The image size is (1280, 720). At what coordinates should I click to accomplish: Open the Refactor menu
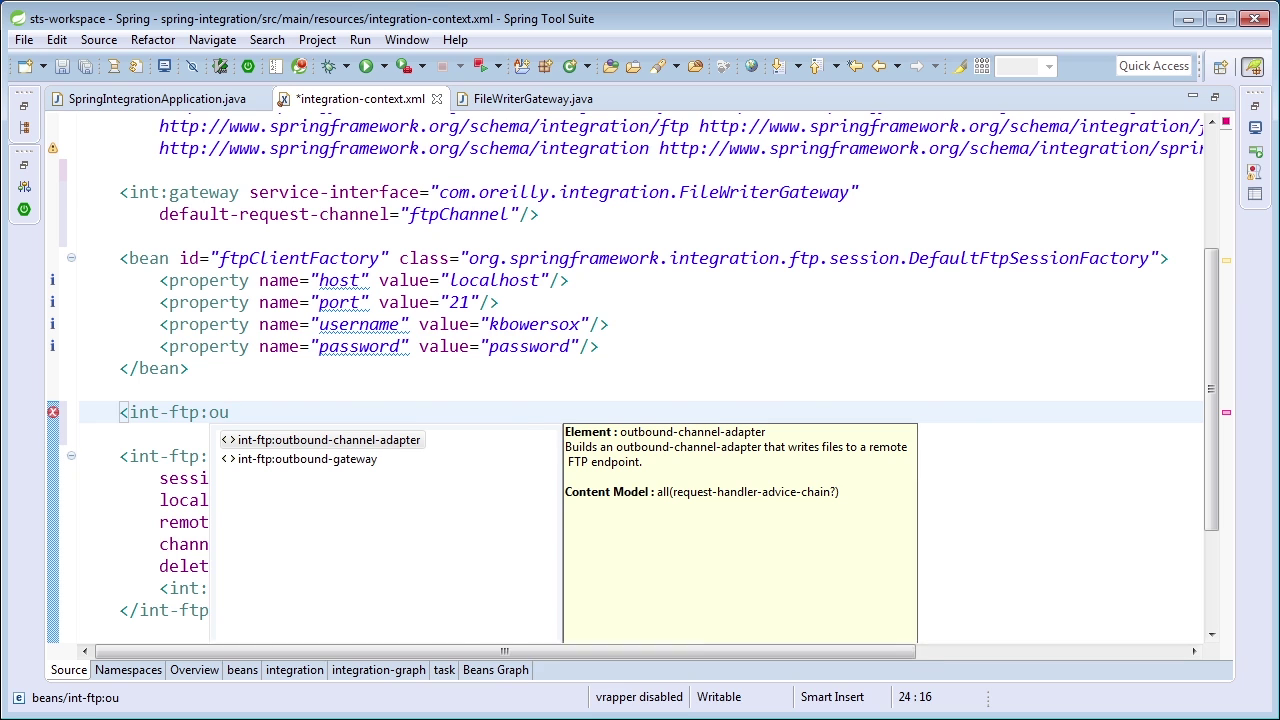(x=153, y=40)
